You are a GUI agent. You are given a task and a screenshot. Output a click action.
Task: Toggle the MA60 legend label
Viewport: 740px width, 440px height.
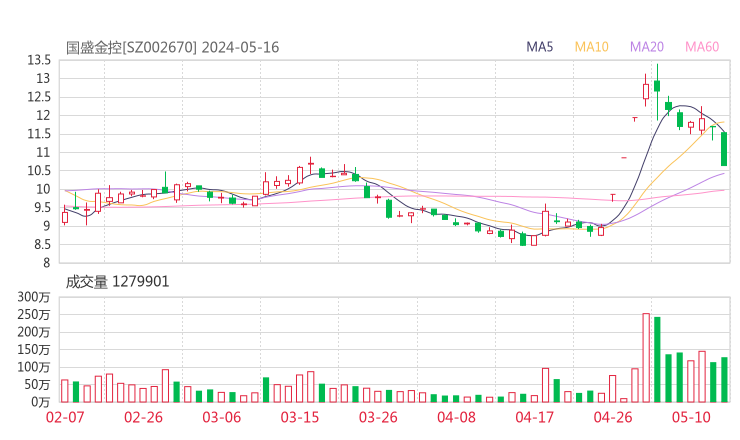click(702, 47)
